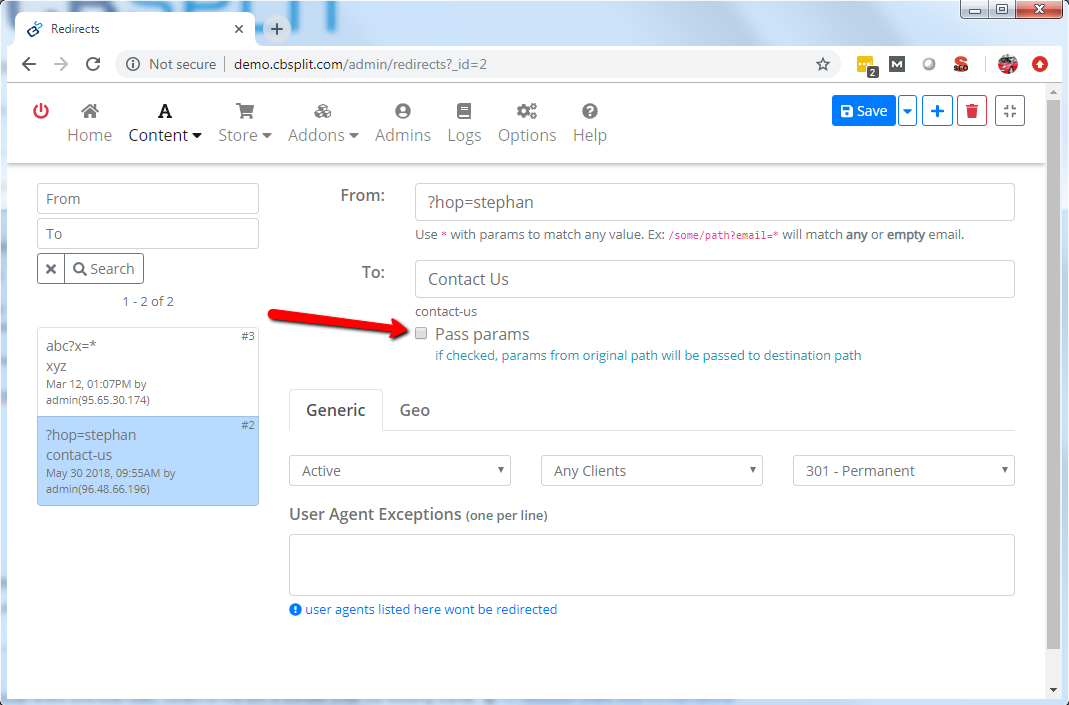Open the Admins section
This screenshot has width=1069, height=705.
click(x=402, y=123)
